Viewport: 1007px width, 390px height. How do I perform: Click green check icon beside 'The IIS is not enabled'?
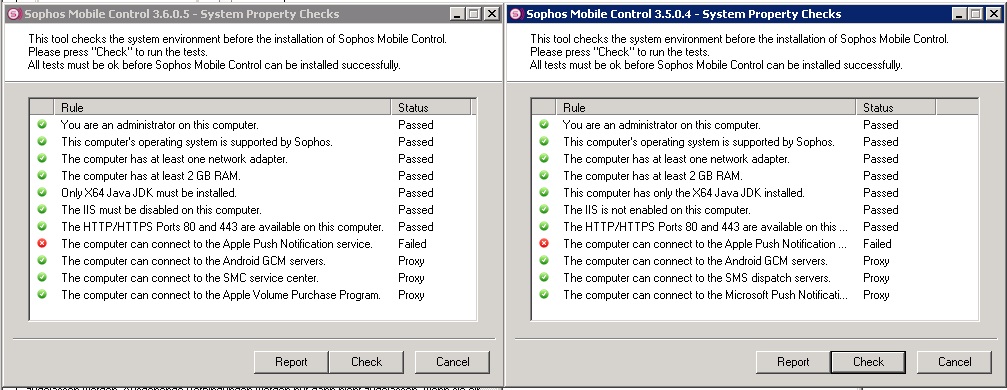click(x=544, y=209)
